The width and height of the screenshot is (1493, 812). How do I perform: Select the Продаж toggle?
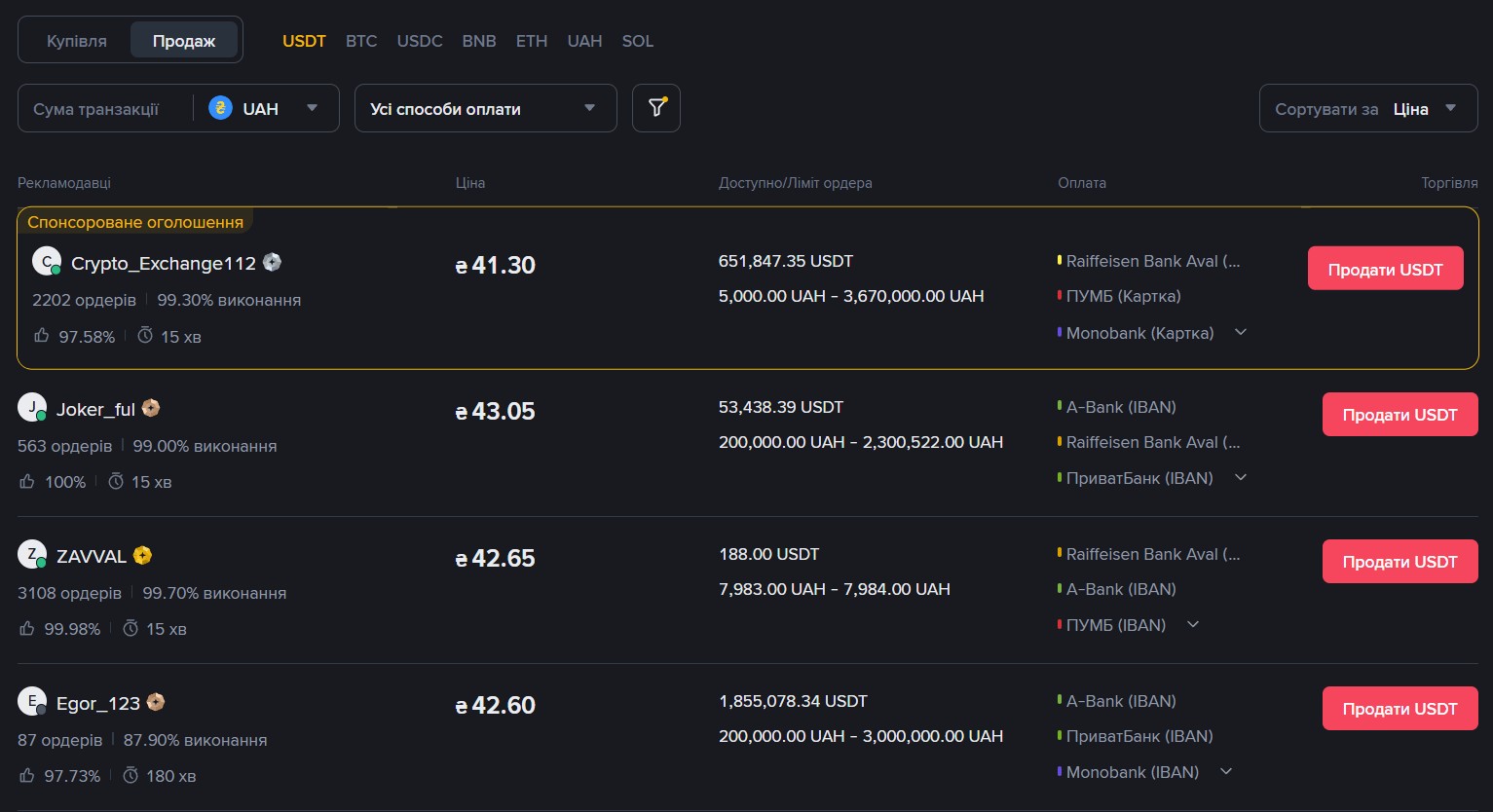pyautogui.click(x=184, y=41)
